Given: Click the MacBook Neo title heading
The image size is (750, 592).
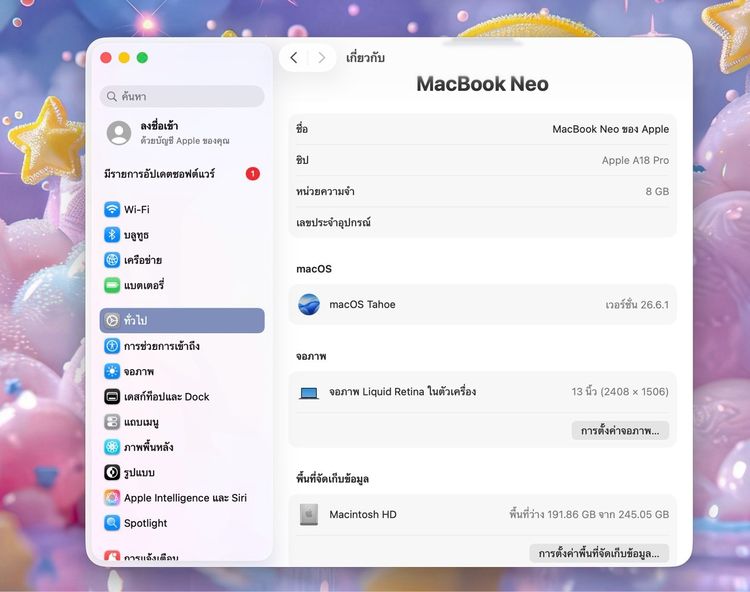Looking at the screenshot, I should pos(482,84).
